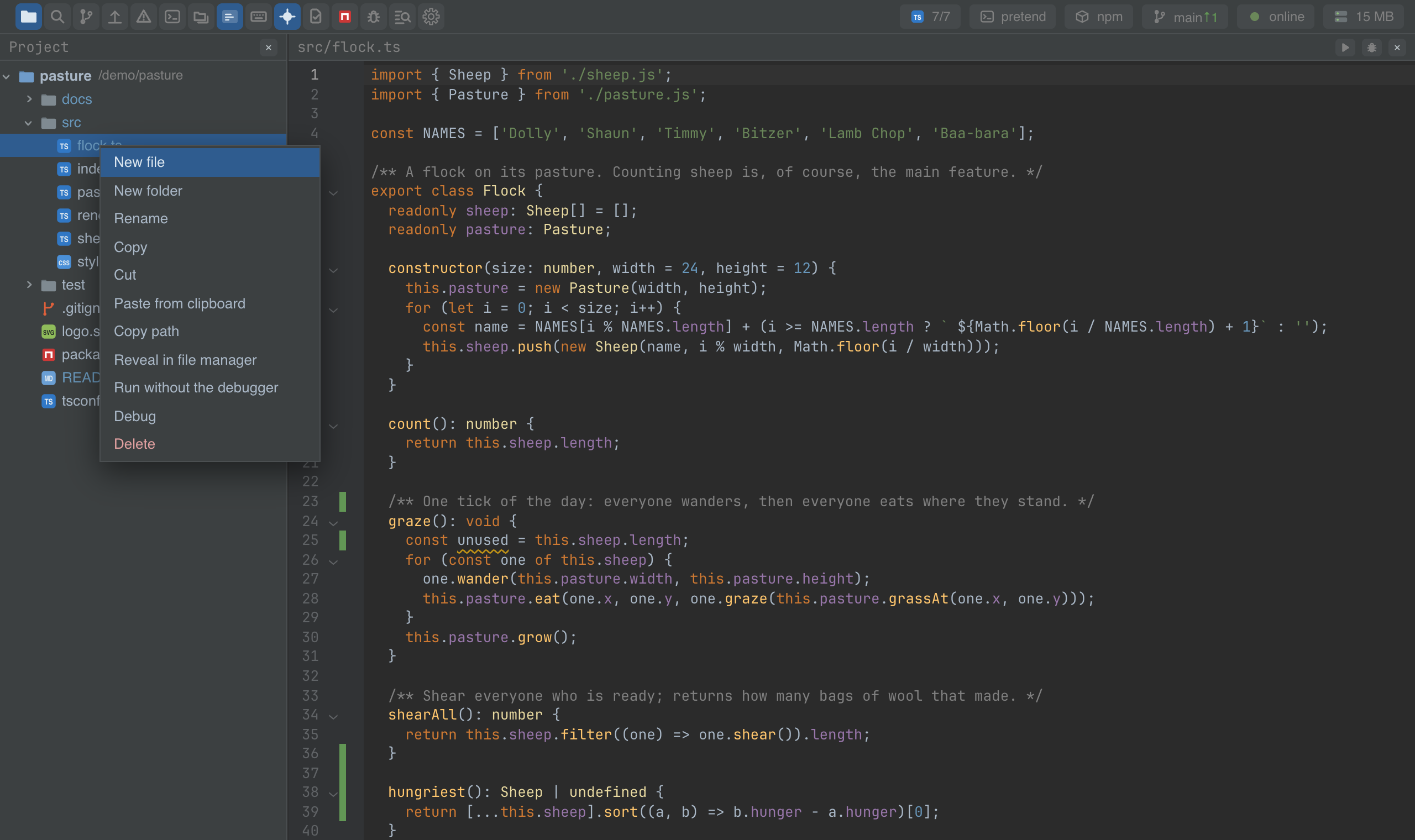
Task: Choose Run without the debugger
Action: coord(210,388)
